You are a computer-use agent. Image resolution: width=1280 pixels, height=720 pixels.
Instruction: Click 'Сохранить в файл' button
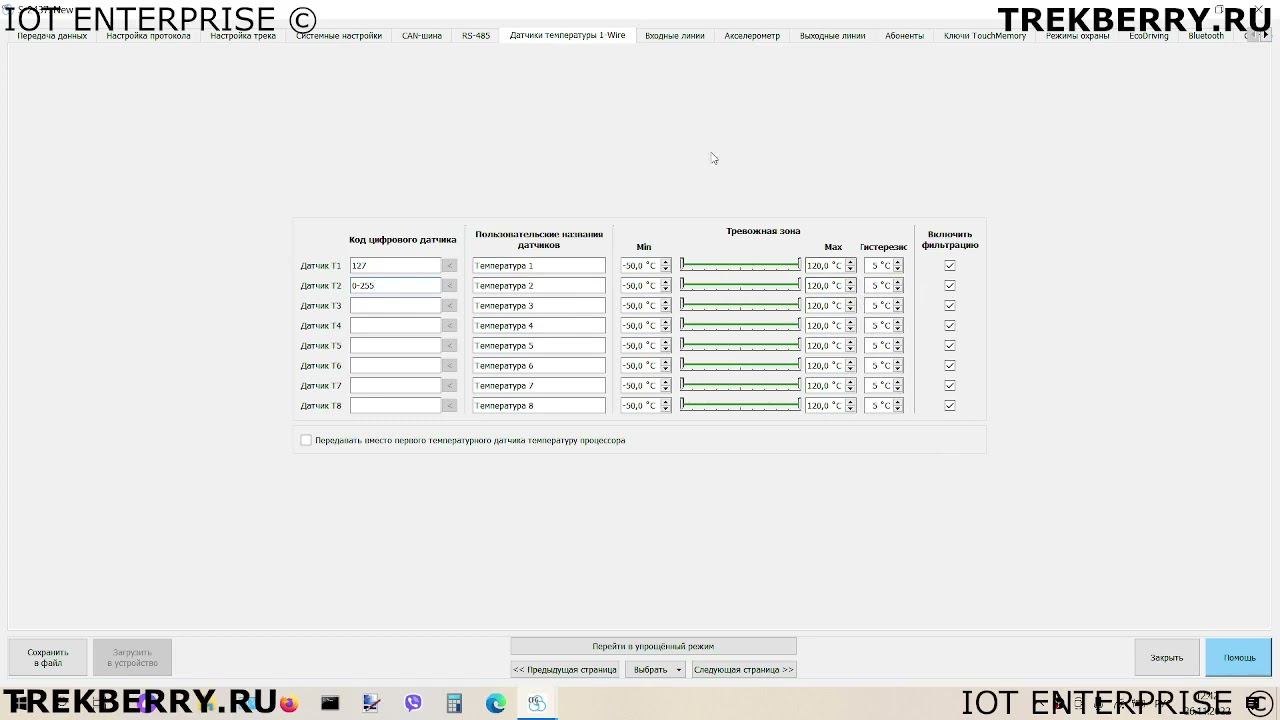pos(48,657)
